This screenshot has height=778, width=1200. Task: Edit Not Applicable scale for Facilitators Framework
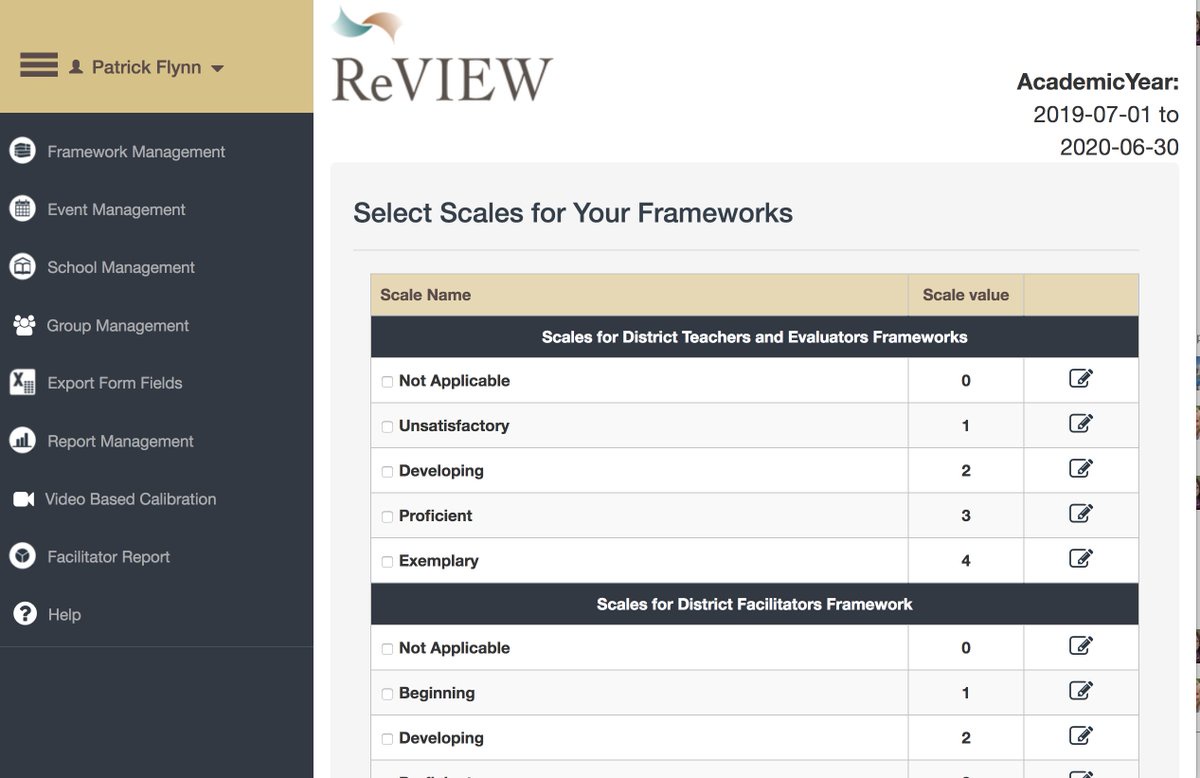(x=1080, y=646)
